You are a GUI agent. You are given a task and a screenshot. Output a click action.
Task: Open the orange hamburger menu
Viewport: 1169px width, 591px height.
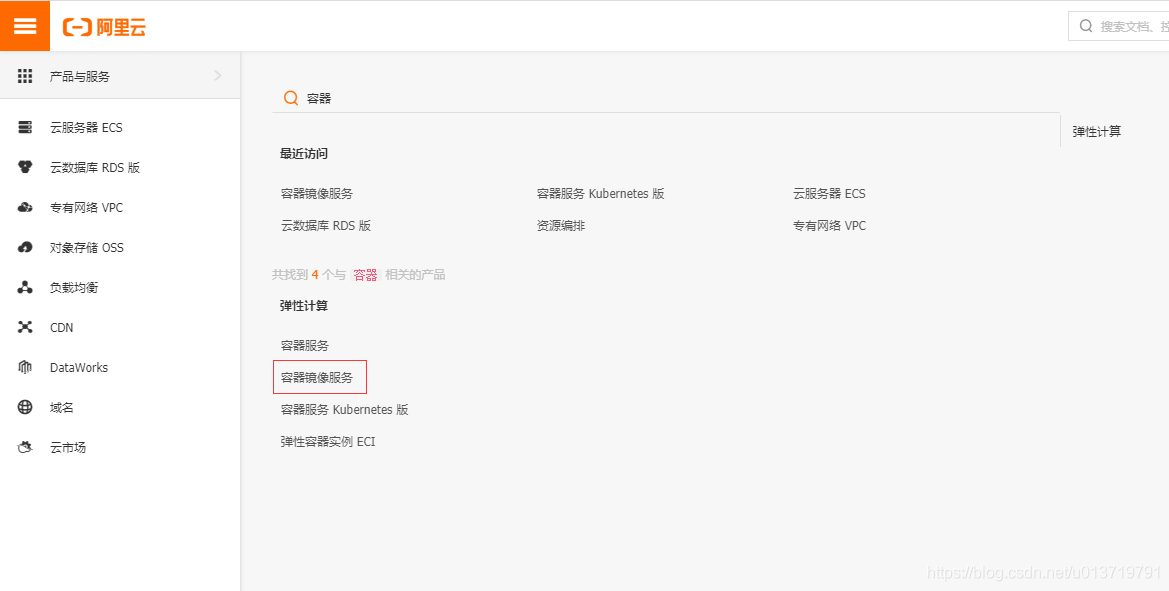click(x=25, y=26)
